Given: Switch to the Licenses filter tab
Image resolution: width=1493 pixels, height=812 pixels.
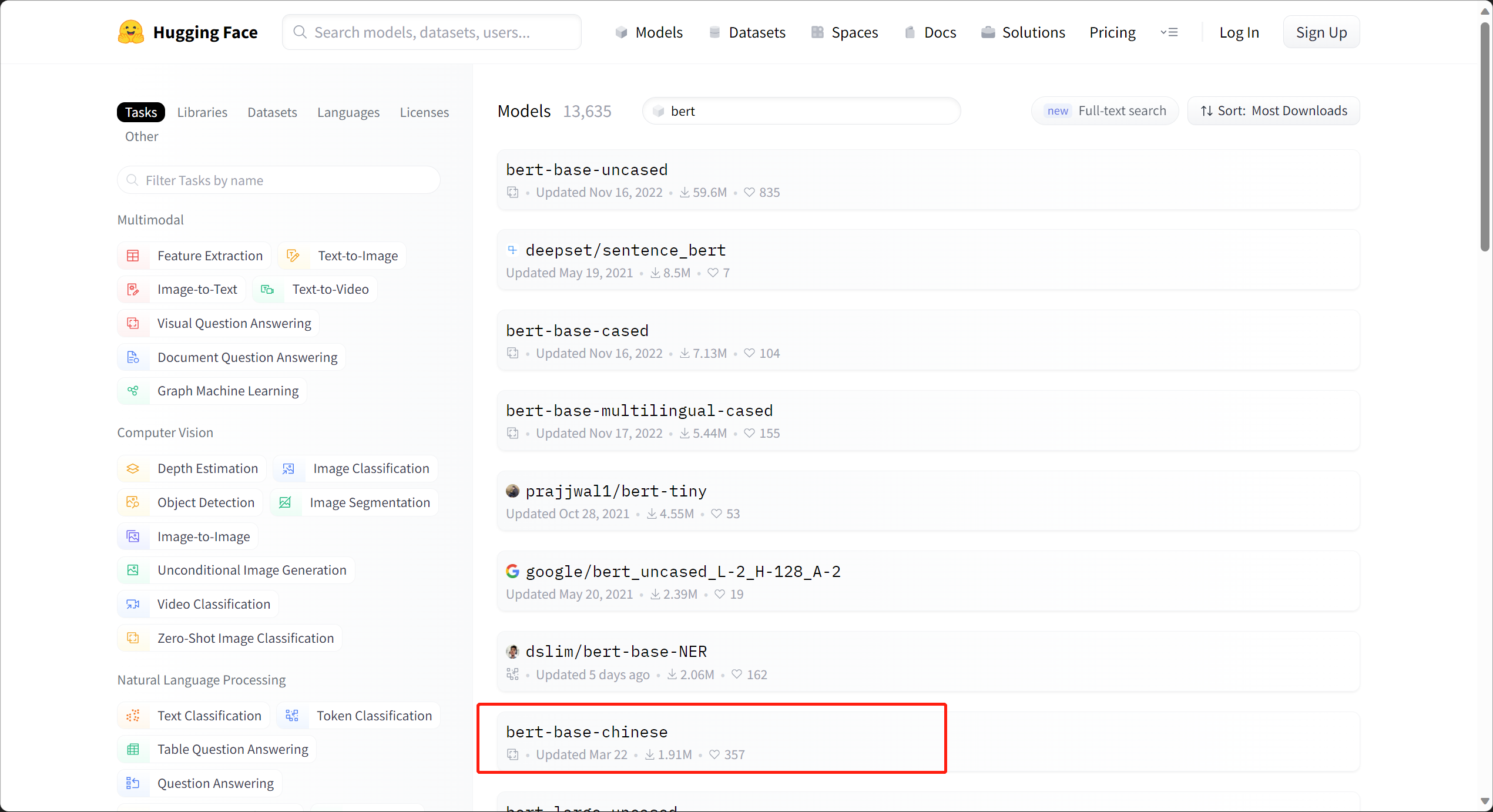Looking at the screenshot, I should 424,112.
